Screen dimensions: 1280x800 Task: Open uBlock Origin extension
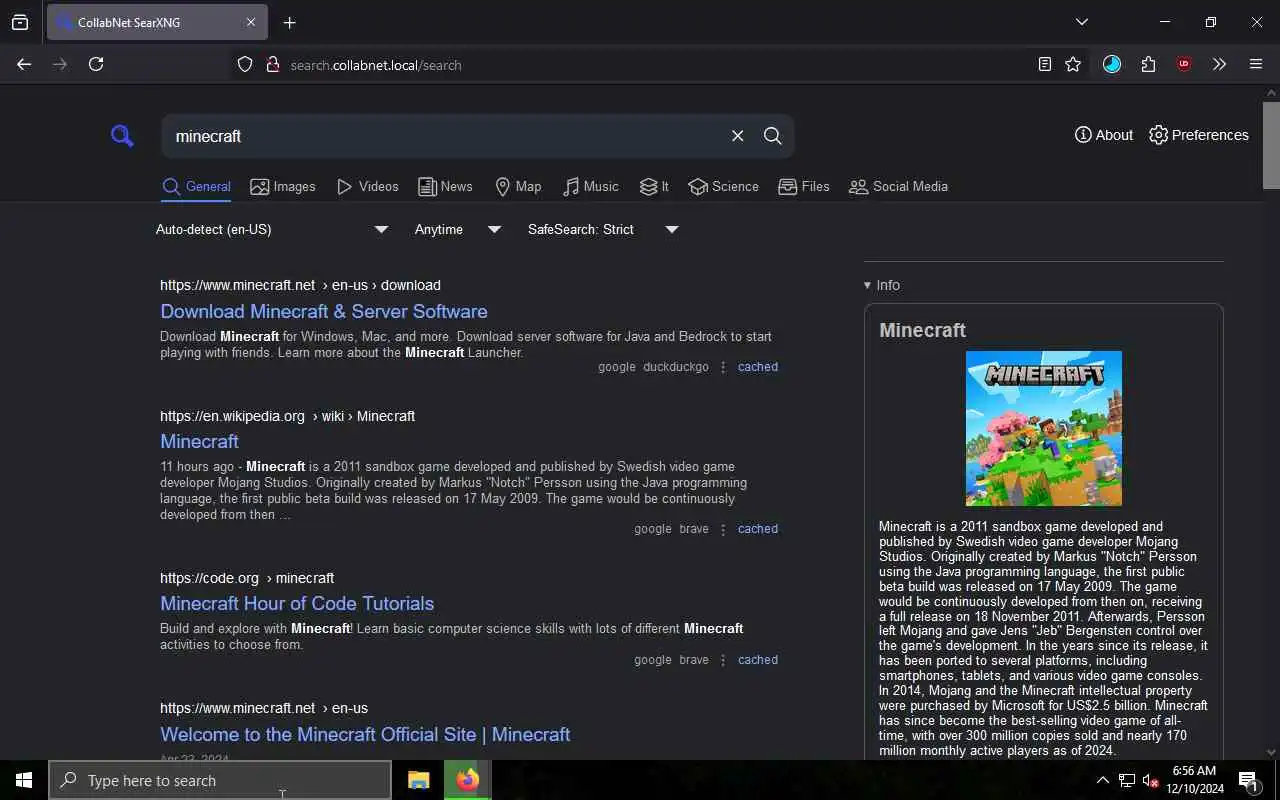(1184, 64)
